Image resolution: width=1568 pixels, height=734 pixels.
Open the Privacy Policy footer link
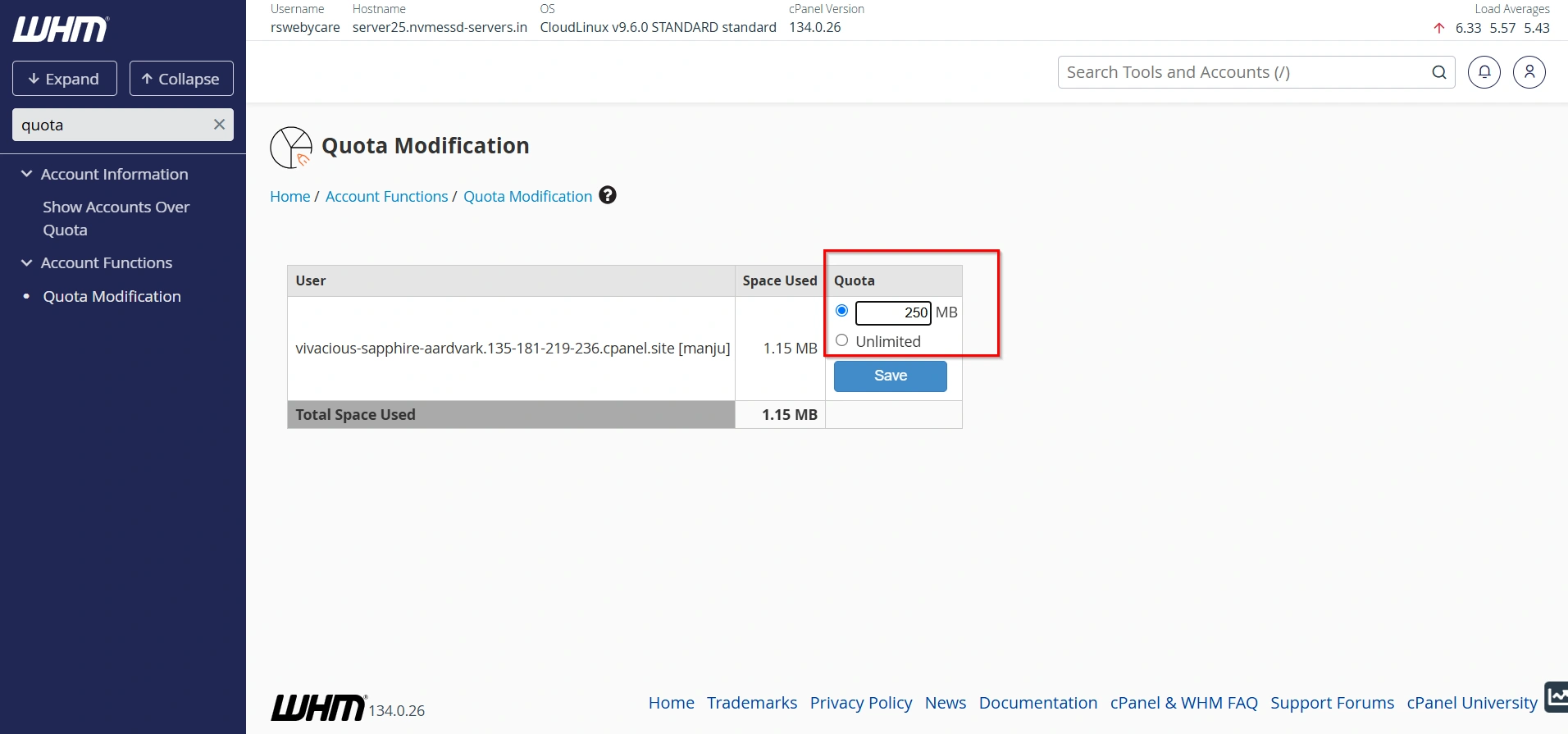pos(861,703)
